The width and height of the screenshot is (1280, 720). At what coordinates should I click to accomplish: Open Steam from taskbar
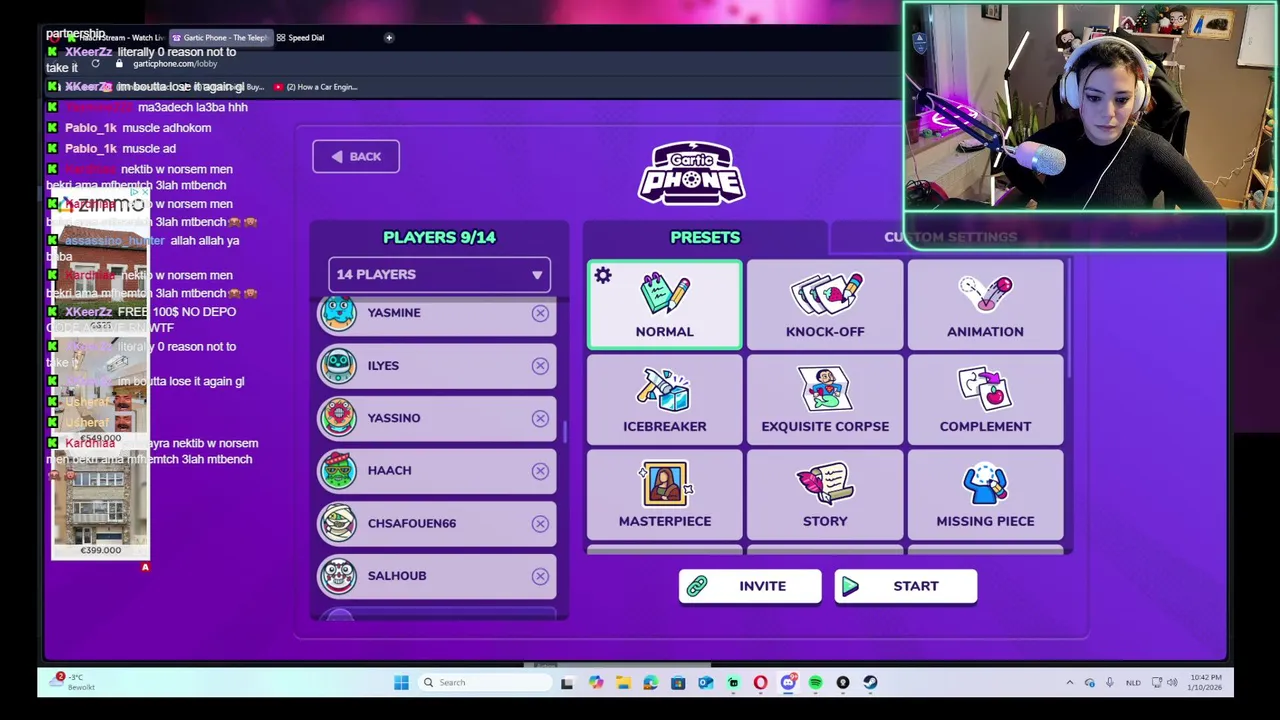870,683
